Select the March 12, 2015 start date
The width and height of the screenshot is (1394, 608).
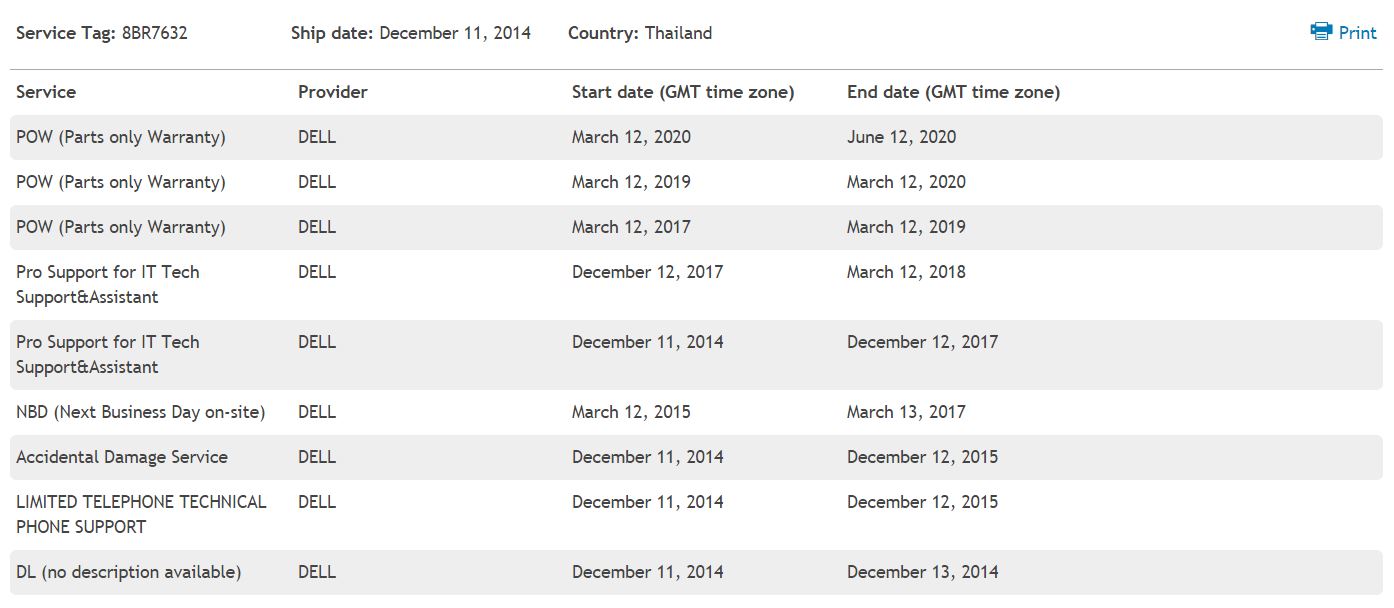[631, 412]
